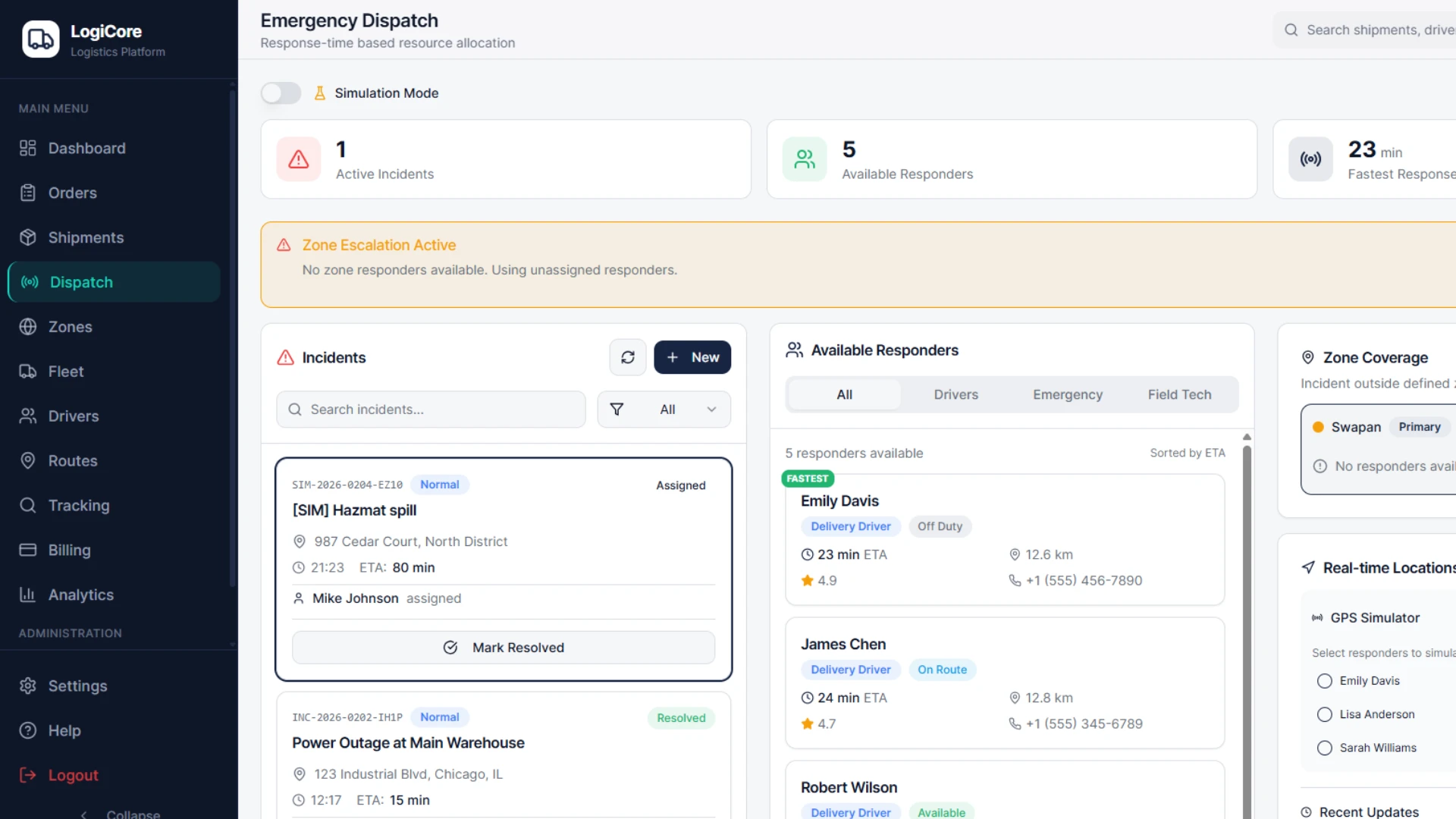Click the On Route badge for James Chen

pos(942,670)
